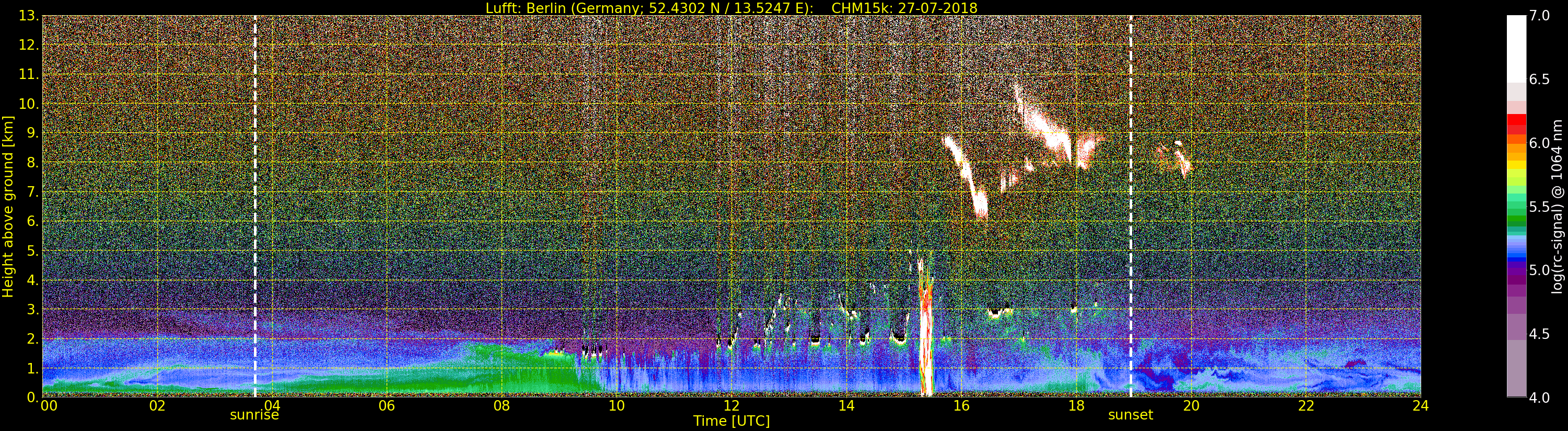This screenshot has height=431, width=1568.
Task: Click the height axis tick label "12."
Action: [29, 45]
